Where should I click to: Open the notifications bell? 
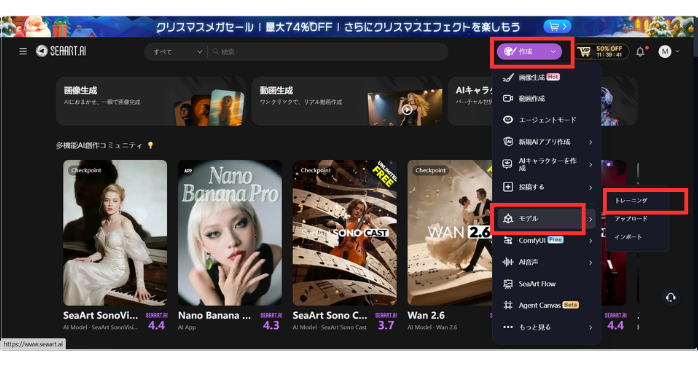pyautogui.click(x=640, y=52)
